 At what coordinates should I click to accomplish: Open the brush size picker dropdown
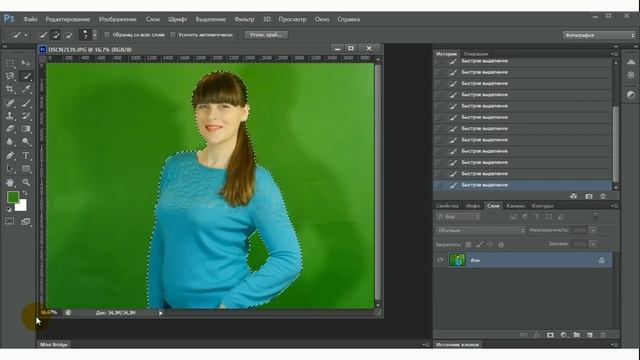(x=94, y=35)
